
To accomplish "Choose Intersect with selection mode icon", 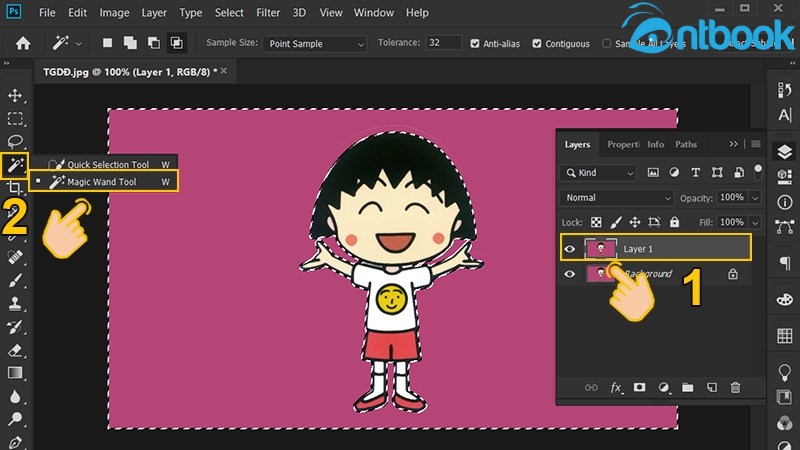I will pos(177,43).
